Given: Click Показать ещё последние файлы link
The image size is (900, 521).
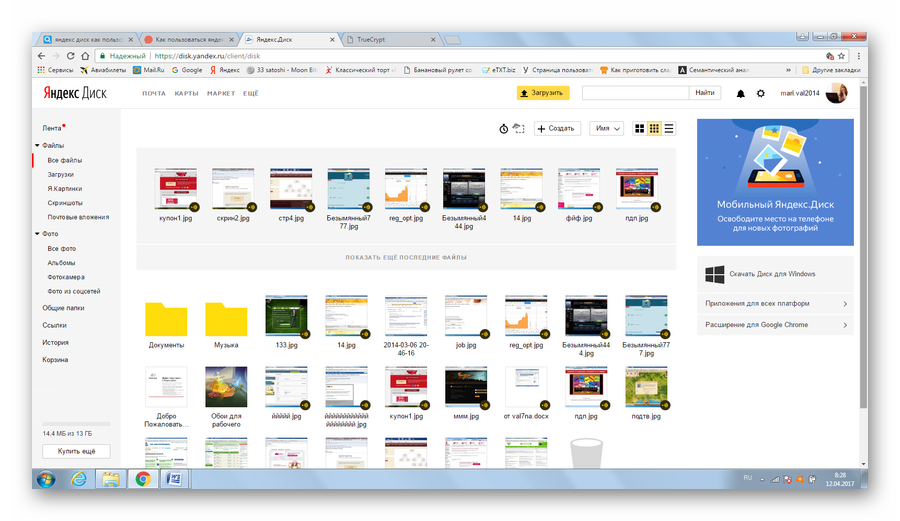Looking at the screenshot, I should [406, 257].
